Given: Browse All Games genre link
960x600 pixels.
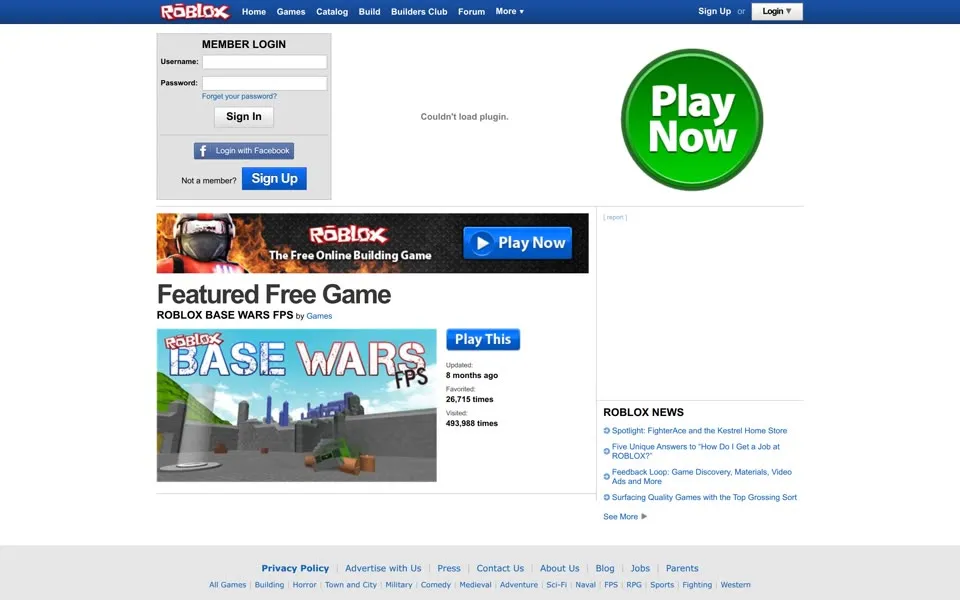Looking at the screenshot, I should (x=227, y=585).
